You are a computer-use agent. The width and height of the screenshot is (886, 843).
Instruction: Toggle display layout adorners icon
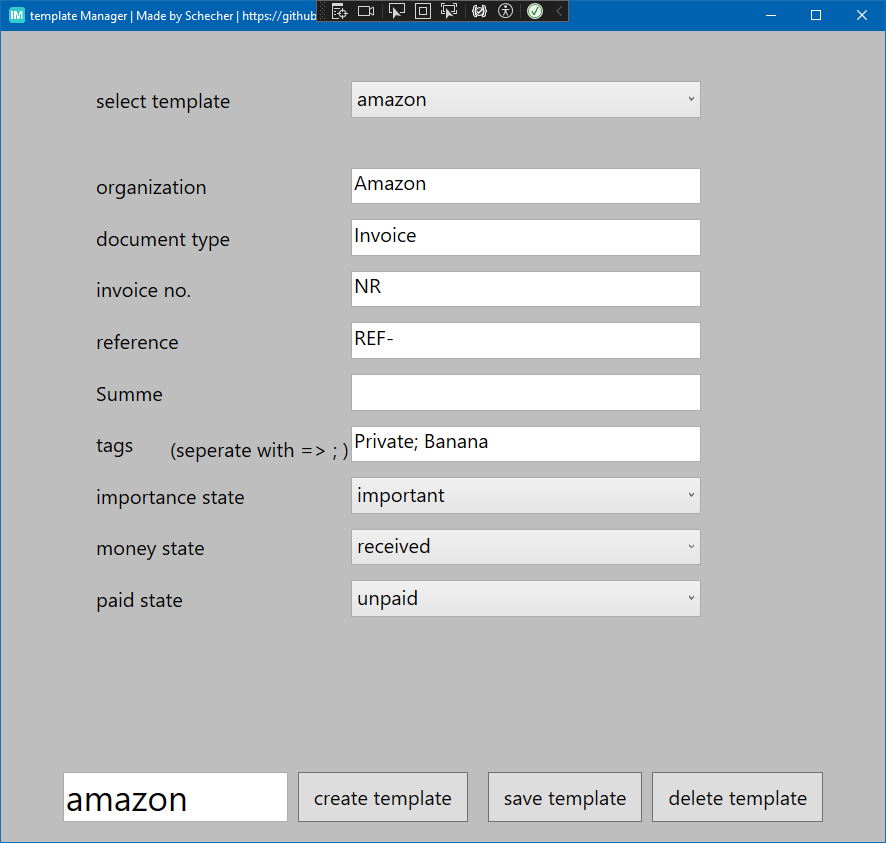[x=423, y=11]
